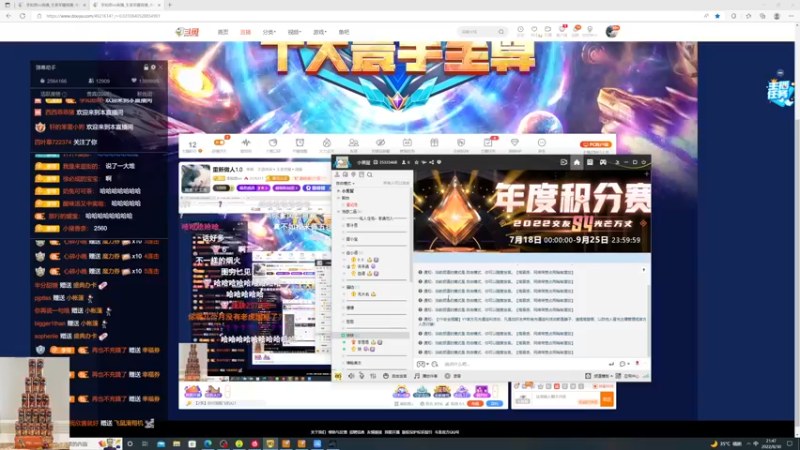The image size is (800, 450).
Task: Click the star favorite icon in YY channel header
Action: pyautogui.click(x=416, y=162)
